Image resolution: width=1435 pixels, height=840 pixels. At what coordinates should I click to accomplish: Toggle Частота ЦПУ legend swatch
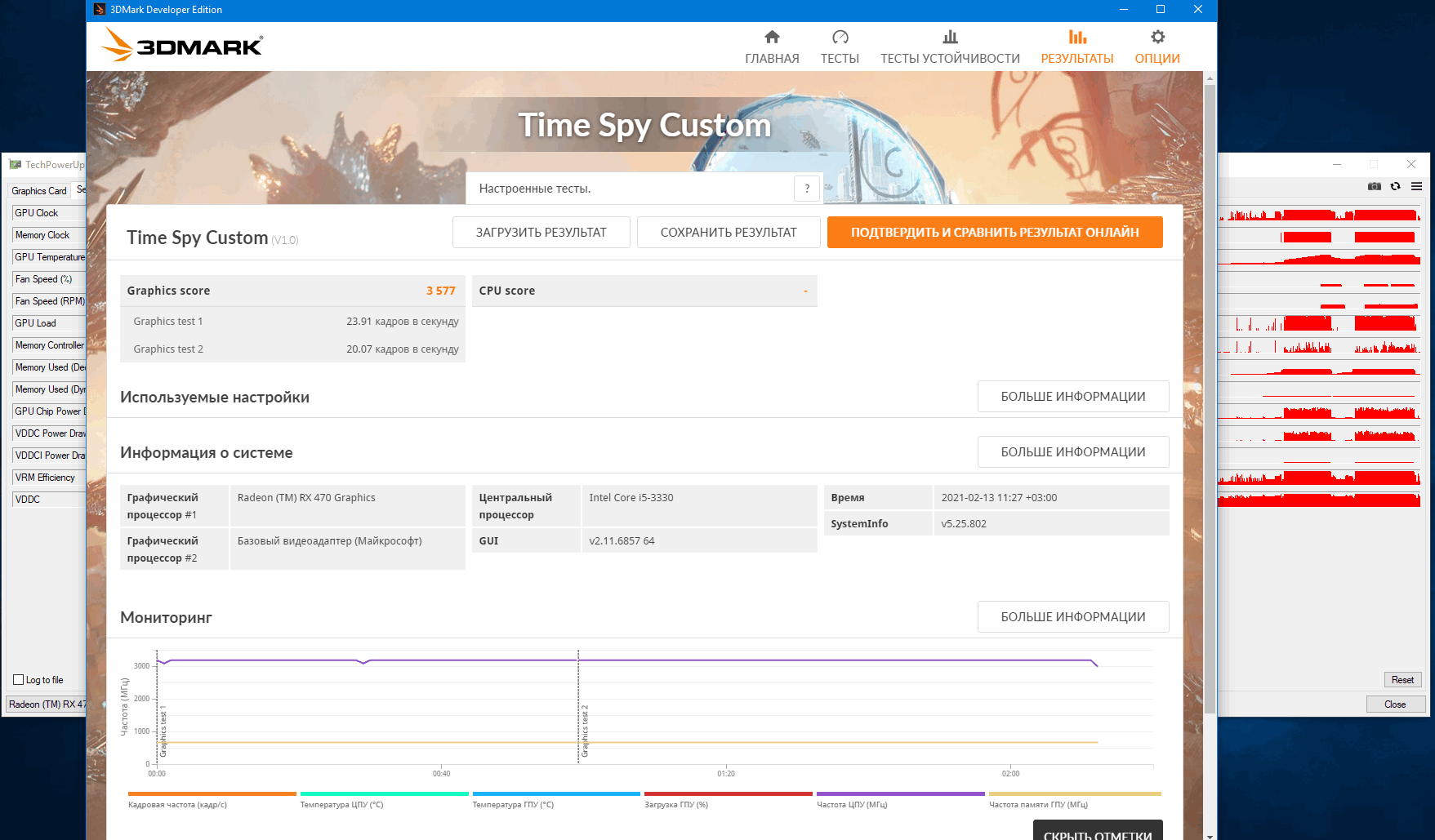901,793
